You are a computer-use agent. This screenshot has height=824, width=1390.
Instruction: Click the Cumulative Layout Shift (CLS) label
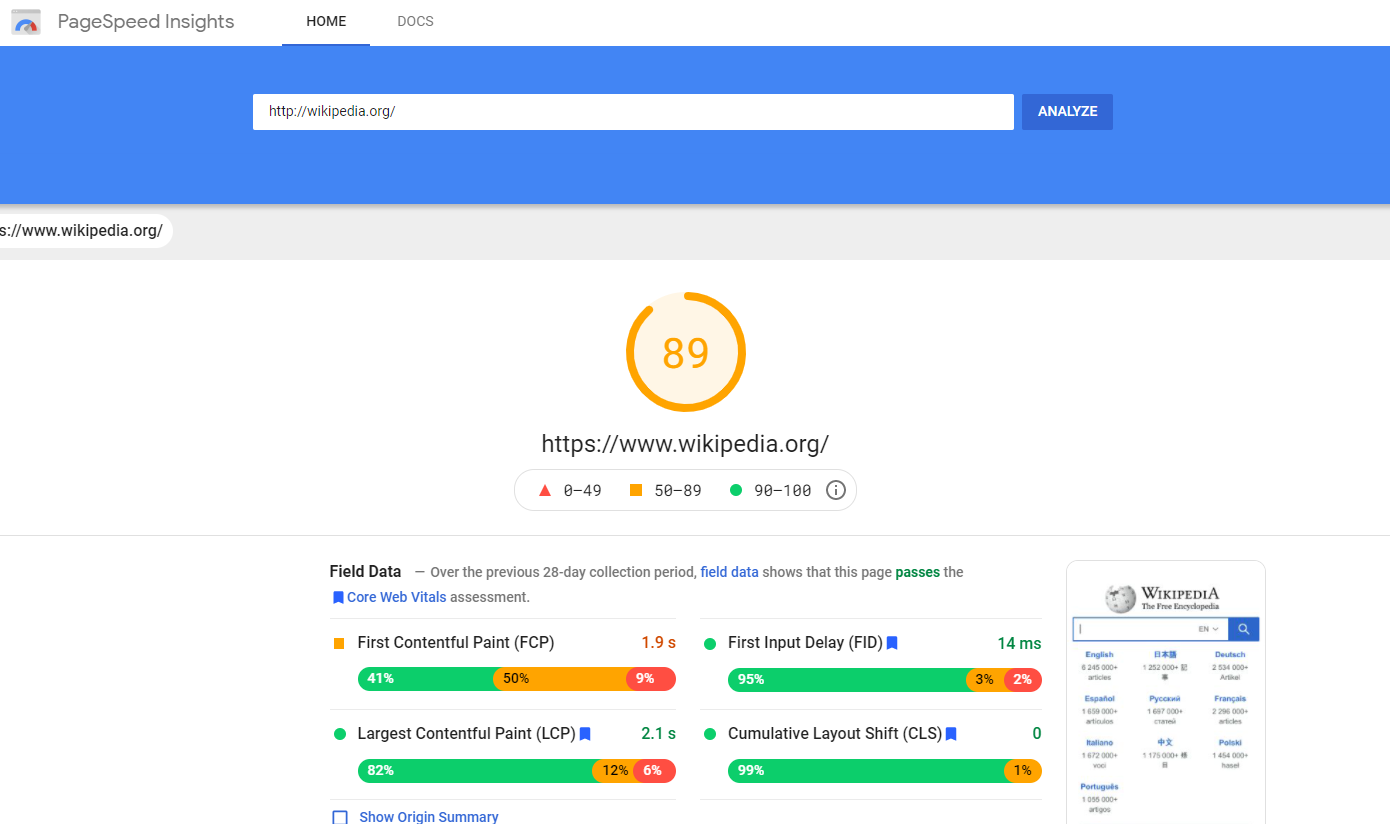coord(835,734)
